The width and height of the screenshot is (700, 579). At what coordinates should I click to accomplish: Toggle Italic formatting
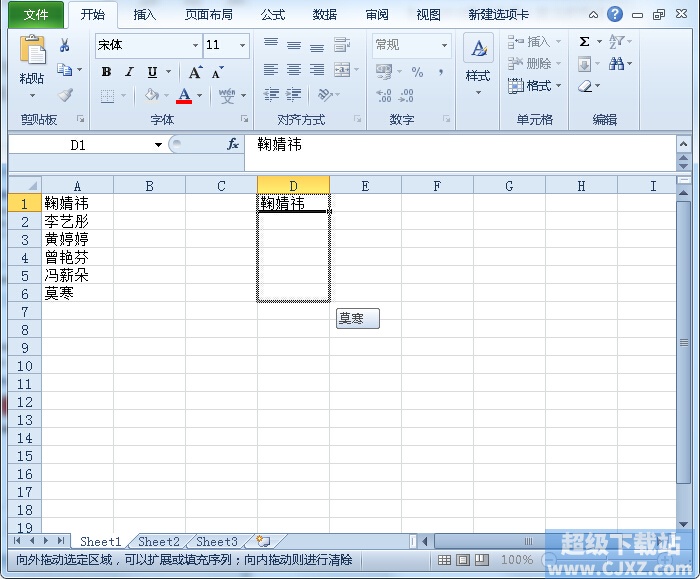coord(129,72)
